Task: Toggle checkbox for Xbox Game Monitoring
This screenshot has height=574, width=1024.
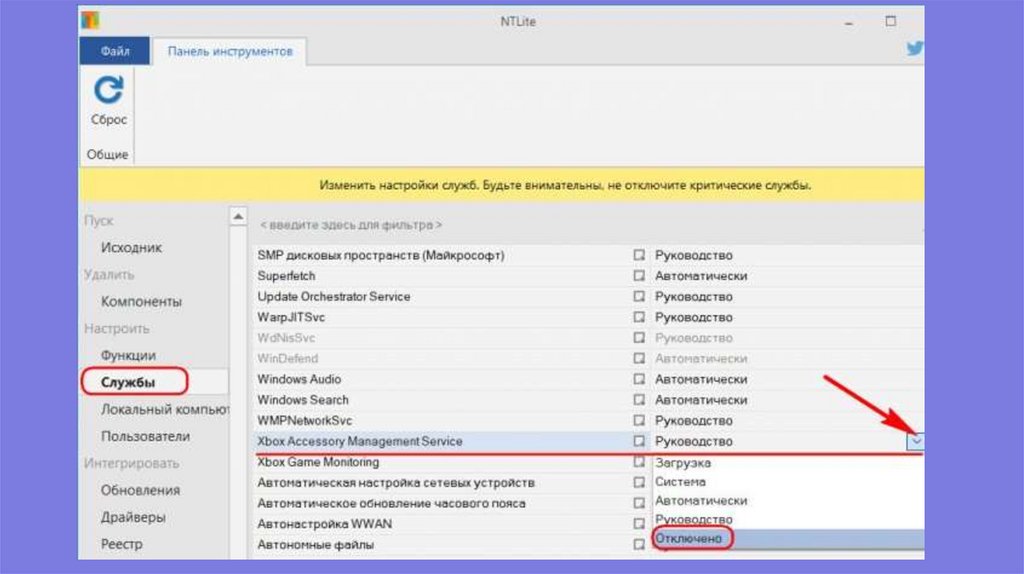Action: (x=639, y=462)
